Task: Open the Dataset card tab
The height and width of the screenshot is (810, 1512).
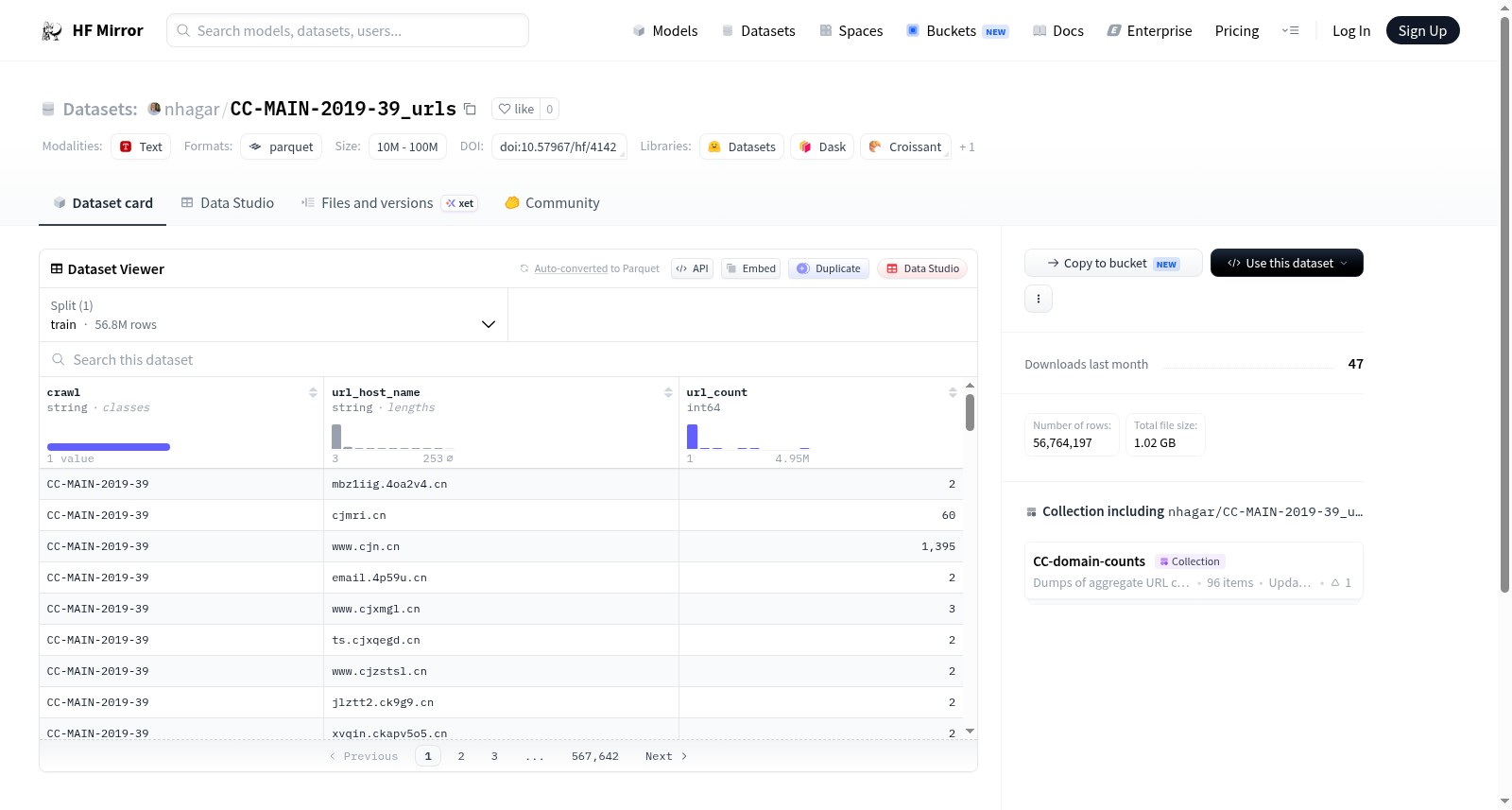Action: point(102,203)
